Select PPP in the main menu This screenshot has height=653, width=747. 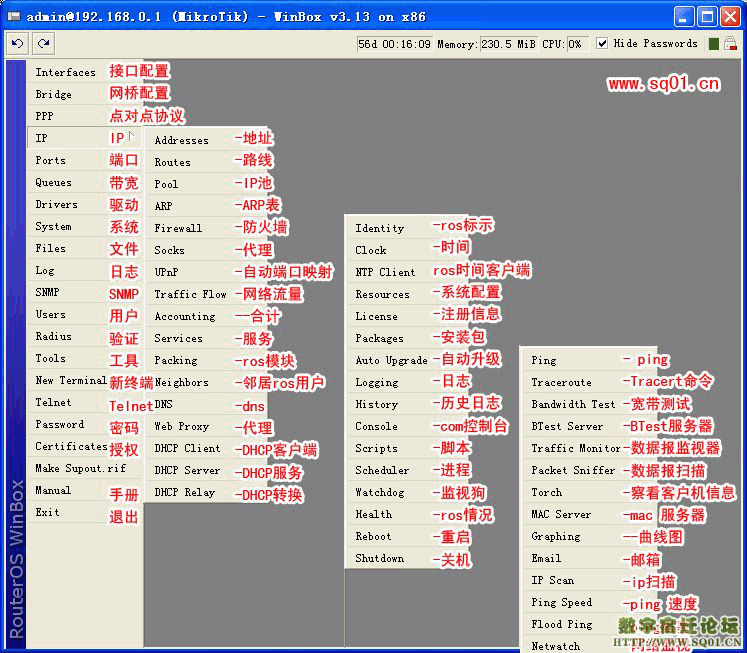(x=85, y=116)
